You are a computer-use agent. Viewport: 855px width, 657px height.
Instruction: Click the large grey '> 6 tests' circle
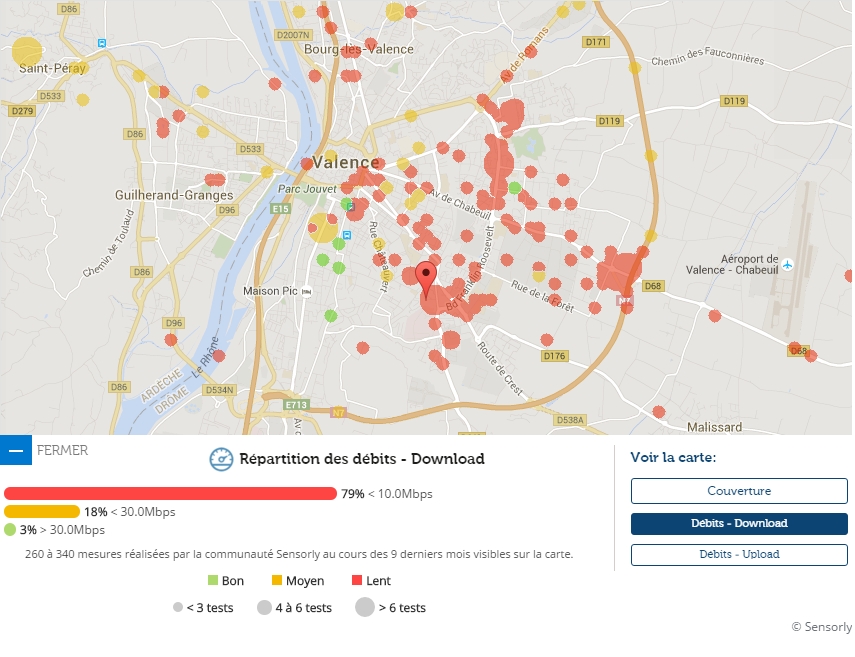pyautogui.click(x=365, y=607)
